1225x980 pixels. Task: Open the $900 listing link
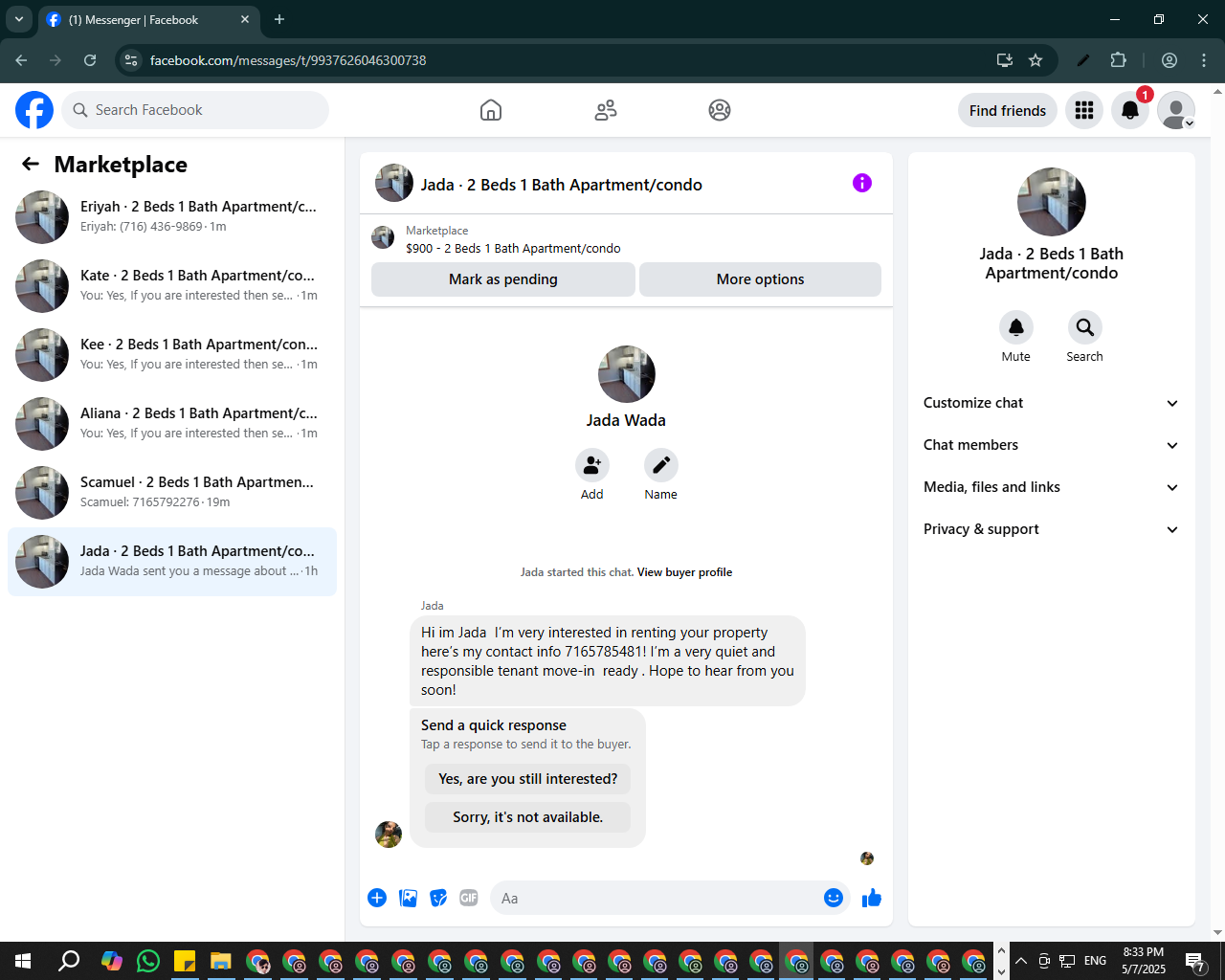pos(513,248)
